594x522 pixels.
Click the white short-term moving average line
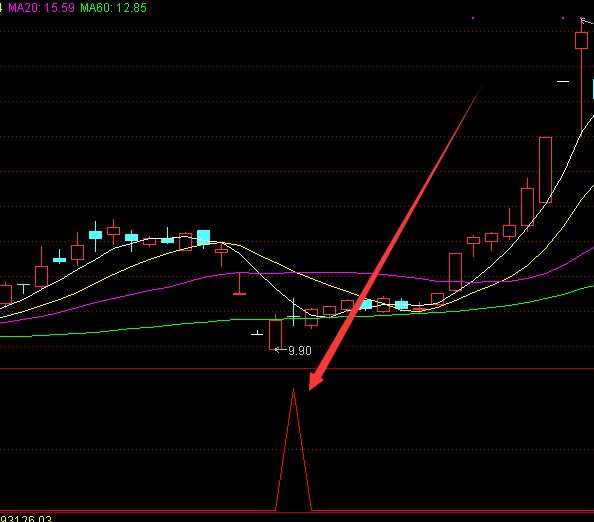pos(265,281)
